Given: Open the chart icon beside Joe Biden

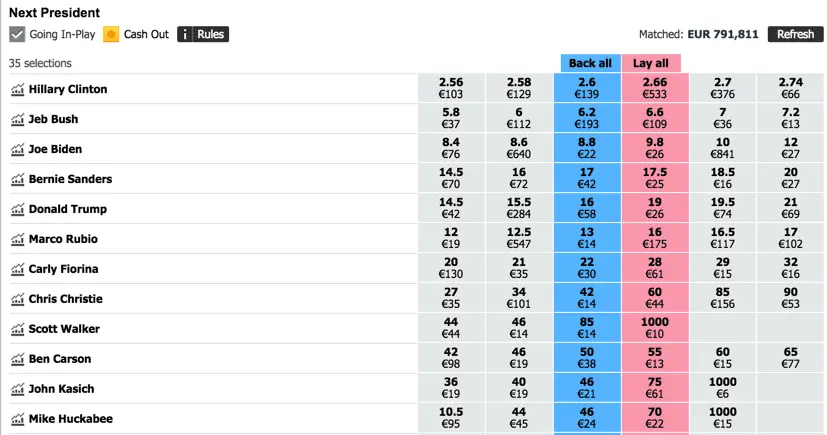Looking at the screenshot, I should pos(17,150).
